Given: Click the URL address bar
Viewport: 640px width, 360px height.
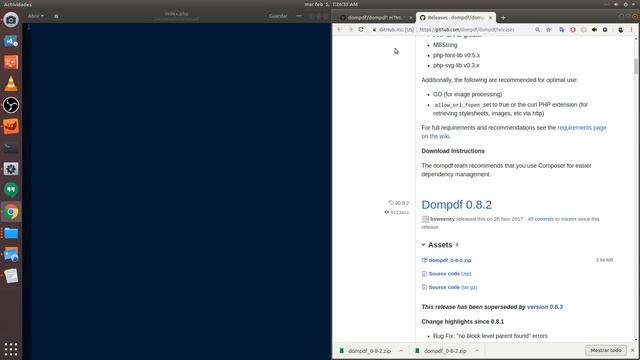Looking at the screenshot, I should 467,29.
